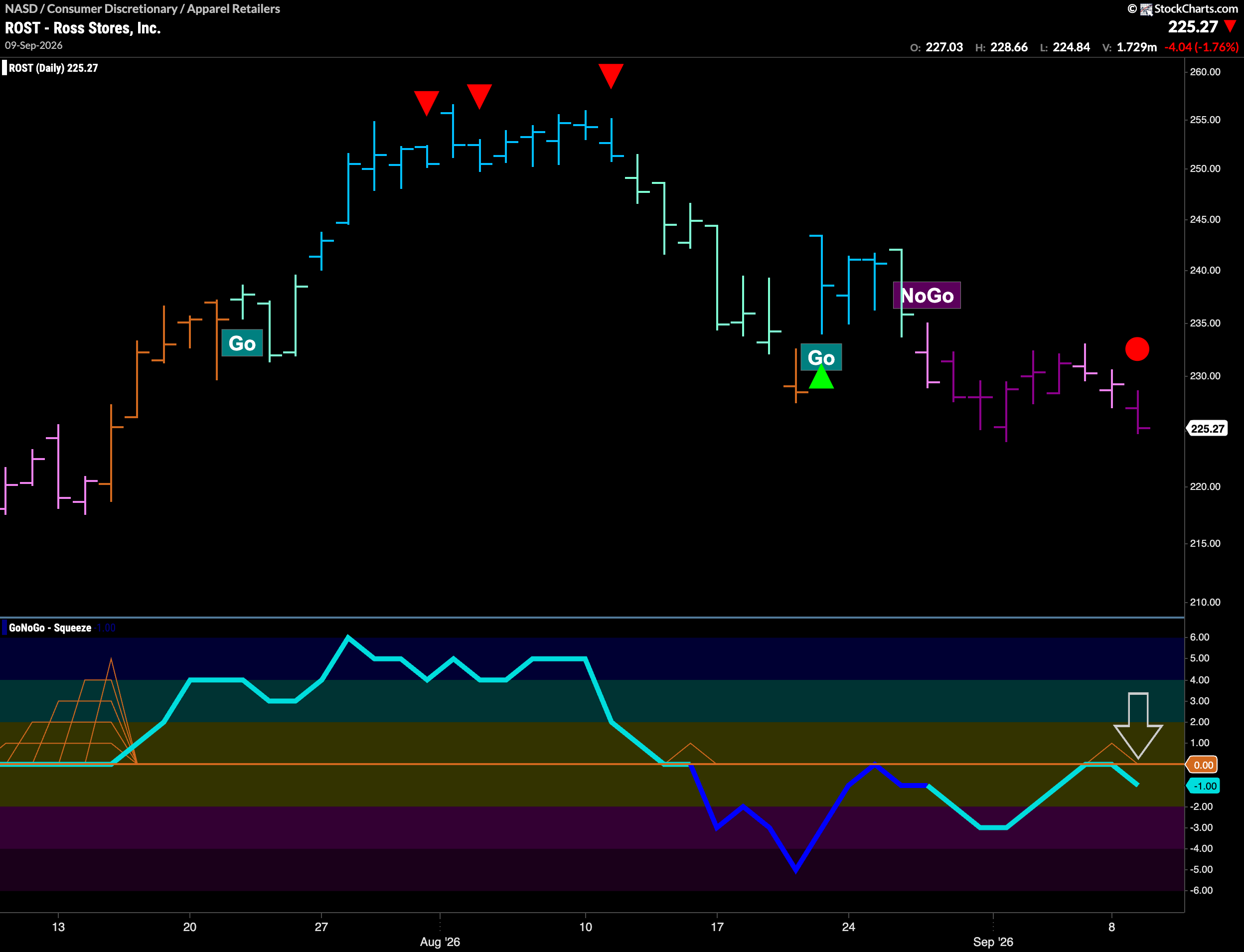Screen dimensions: 1244x952
Task: Click the 6.00 oscillator axis label
Action: 1199,637
